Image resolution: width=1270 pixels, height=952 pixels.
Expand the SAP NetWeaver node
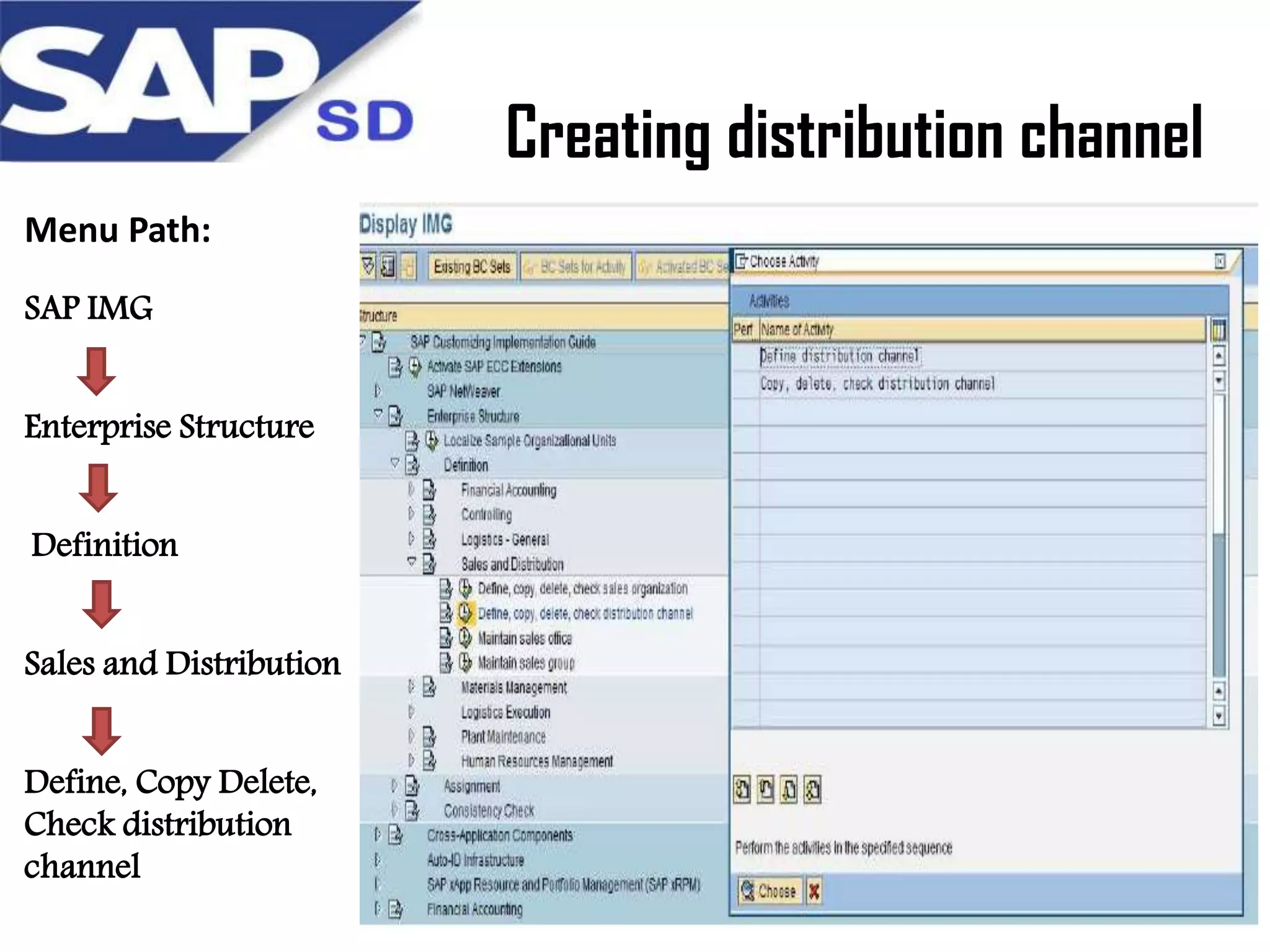point(377,390)
